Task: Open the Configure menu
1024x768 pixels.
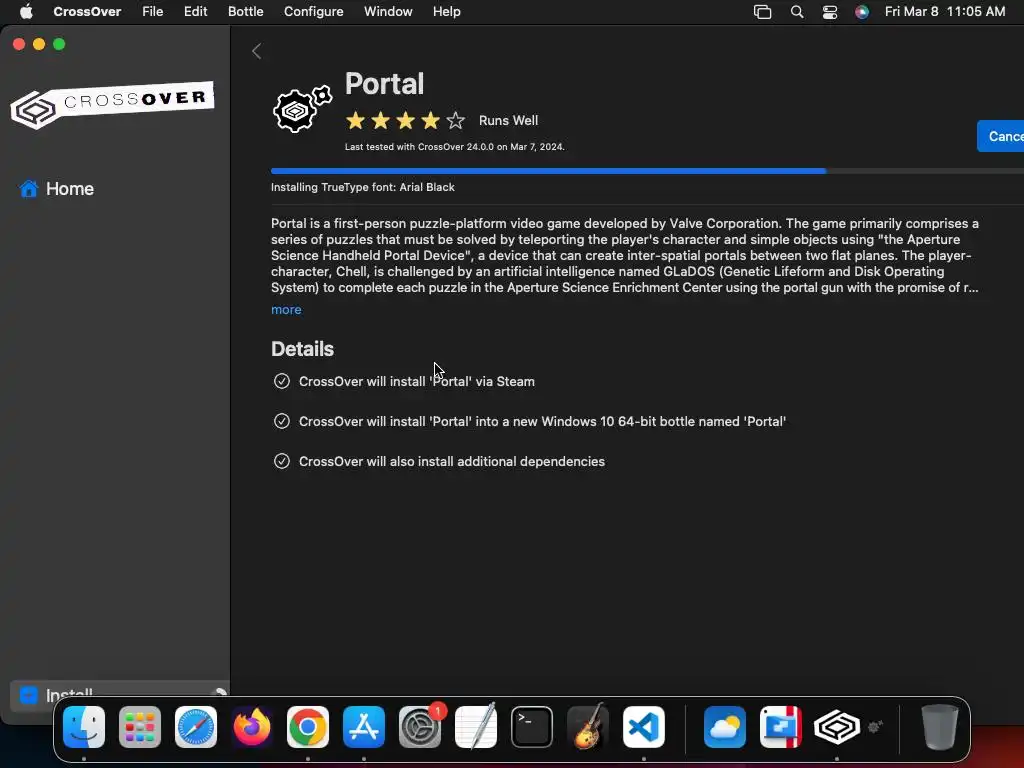Action: click(313, 11)
